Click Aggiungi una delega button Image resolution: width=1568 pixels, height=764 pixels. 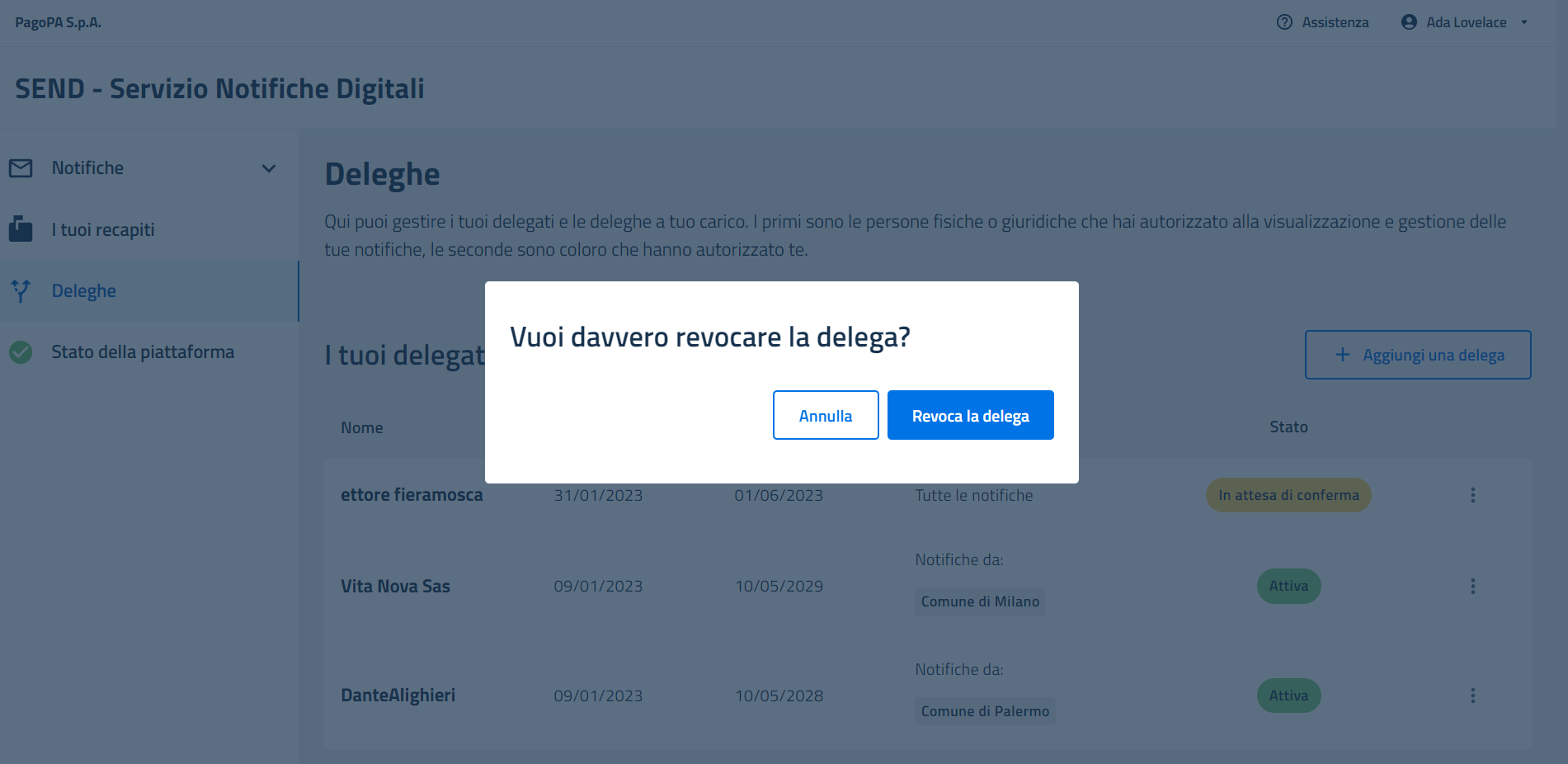(1417, 355)
